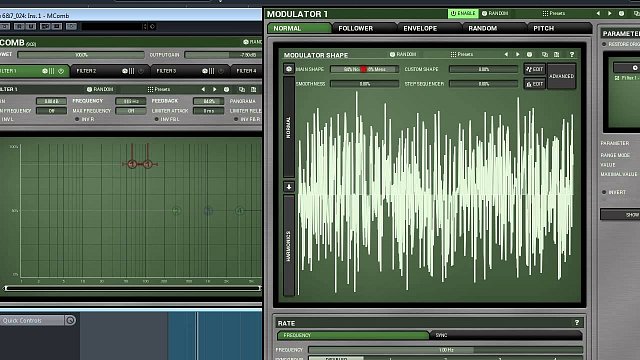Switch to the Random modulator tab
640x360 pixels.
[494, 28]
